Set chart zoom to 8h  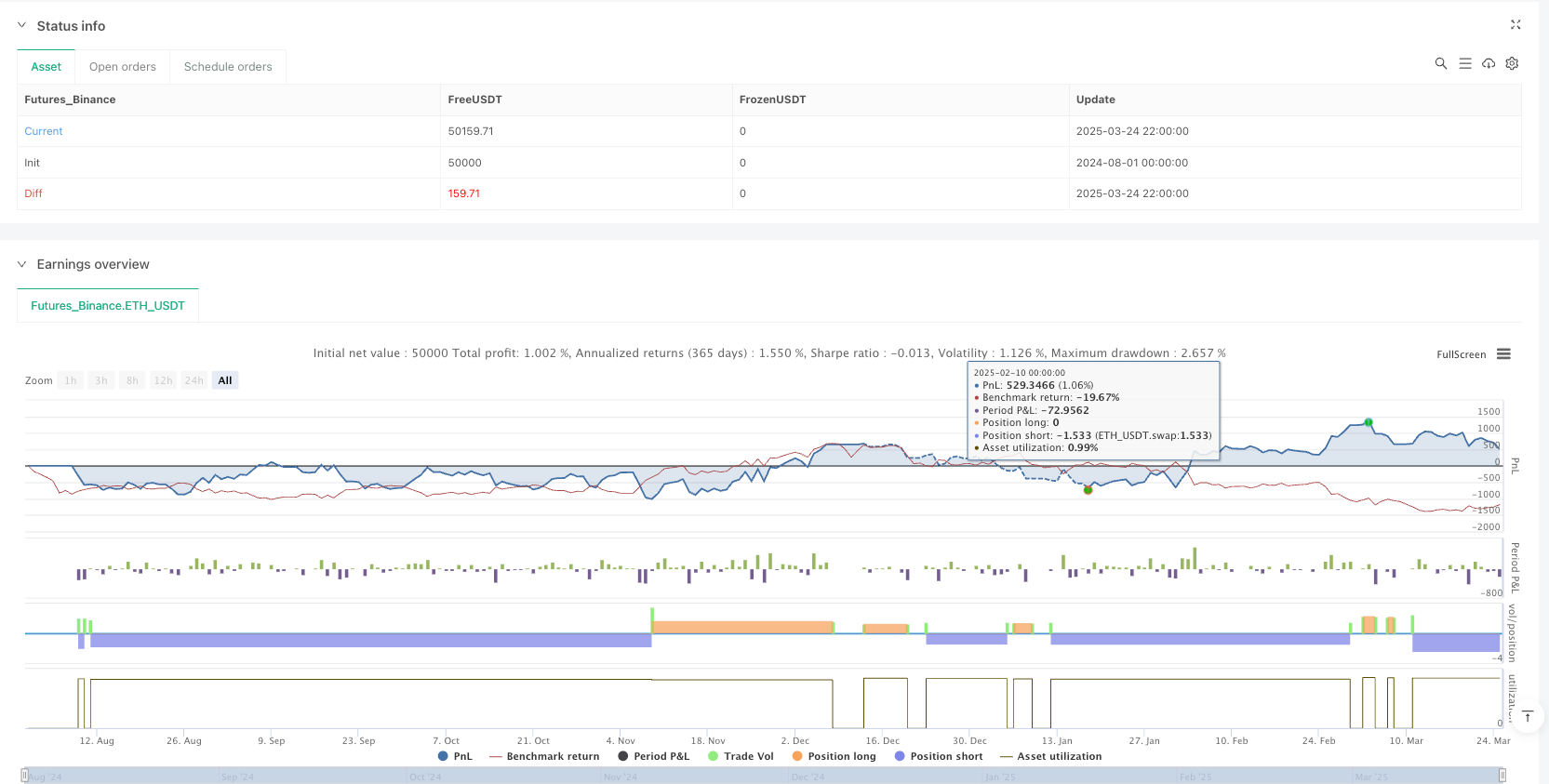(132, 380)
